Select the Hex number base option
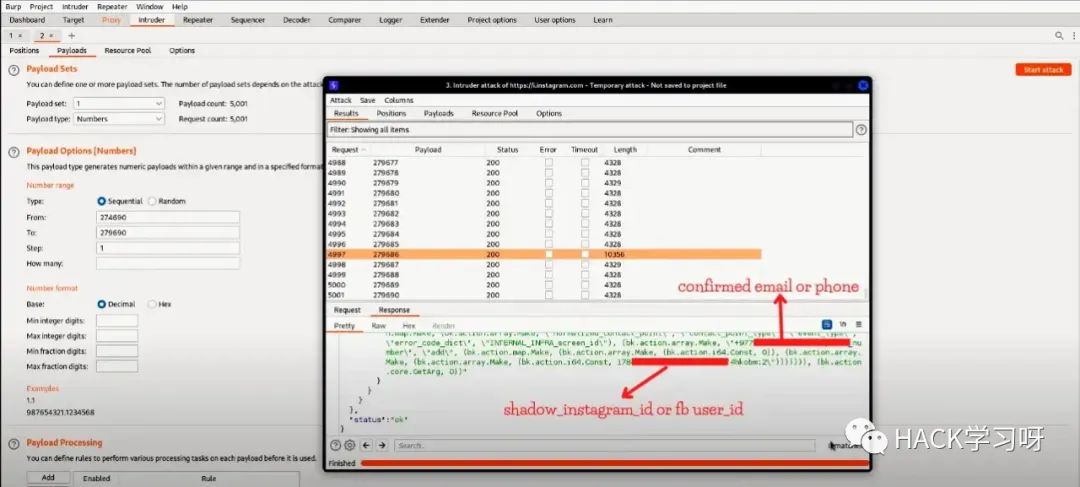The image size is (1080, 487). coord(152,304)
